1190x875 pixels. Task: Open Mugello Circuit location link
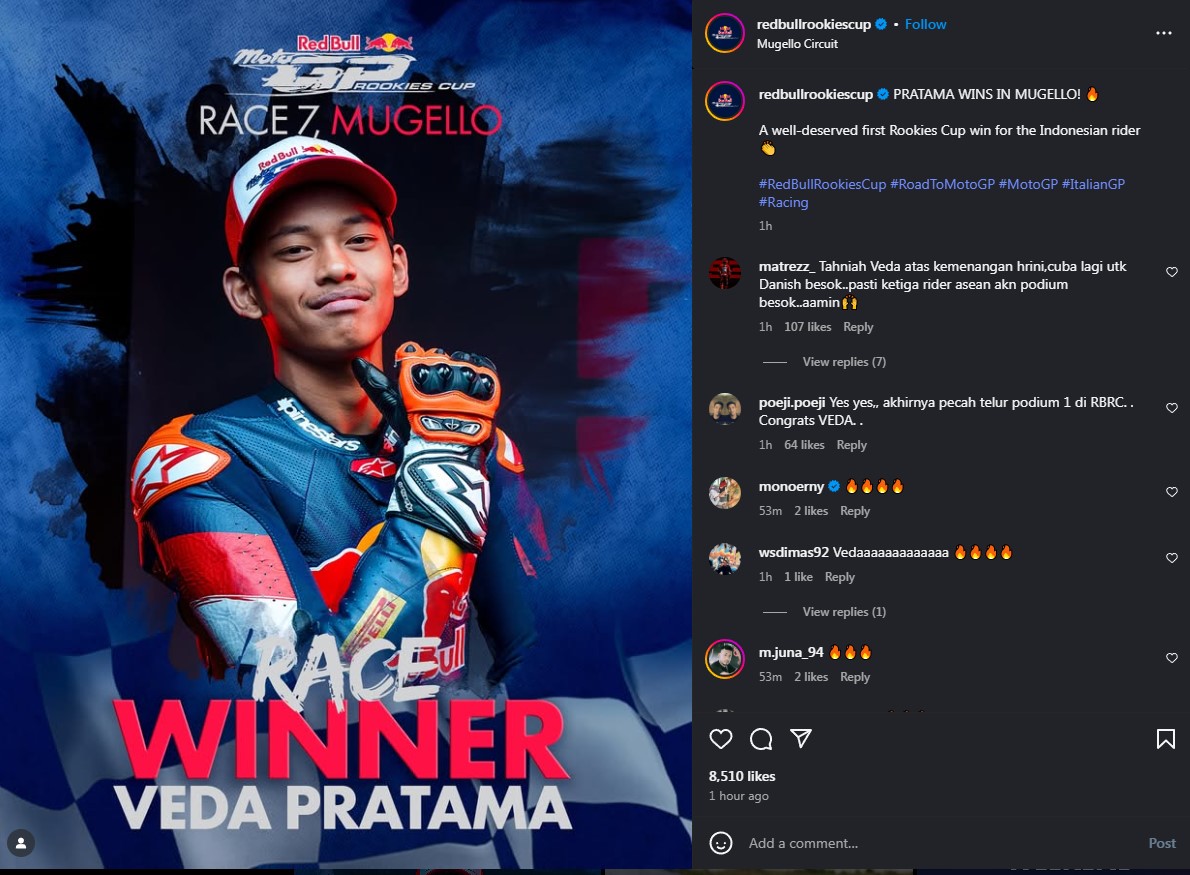tap(797, 44)
